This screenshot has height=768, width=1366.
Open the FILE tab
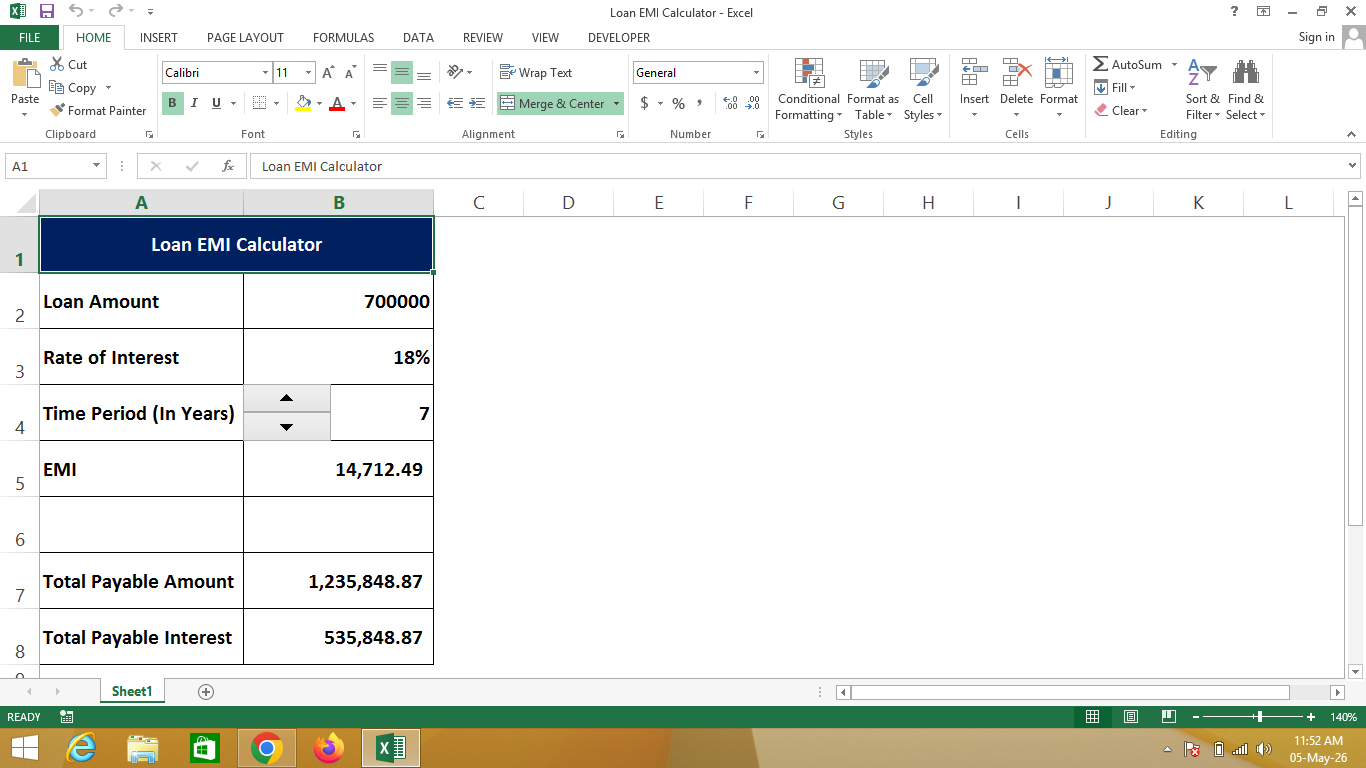[x=30, y=37]
